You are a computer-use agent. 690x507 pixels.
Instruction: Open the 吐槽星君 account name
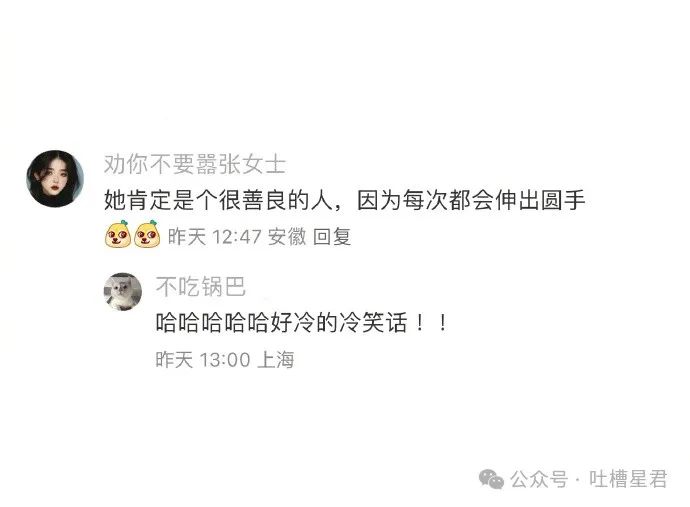(628, 479)
